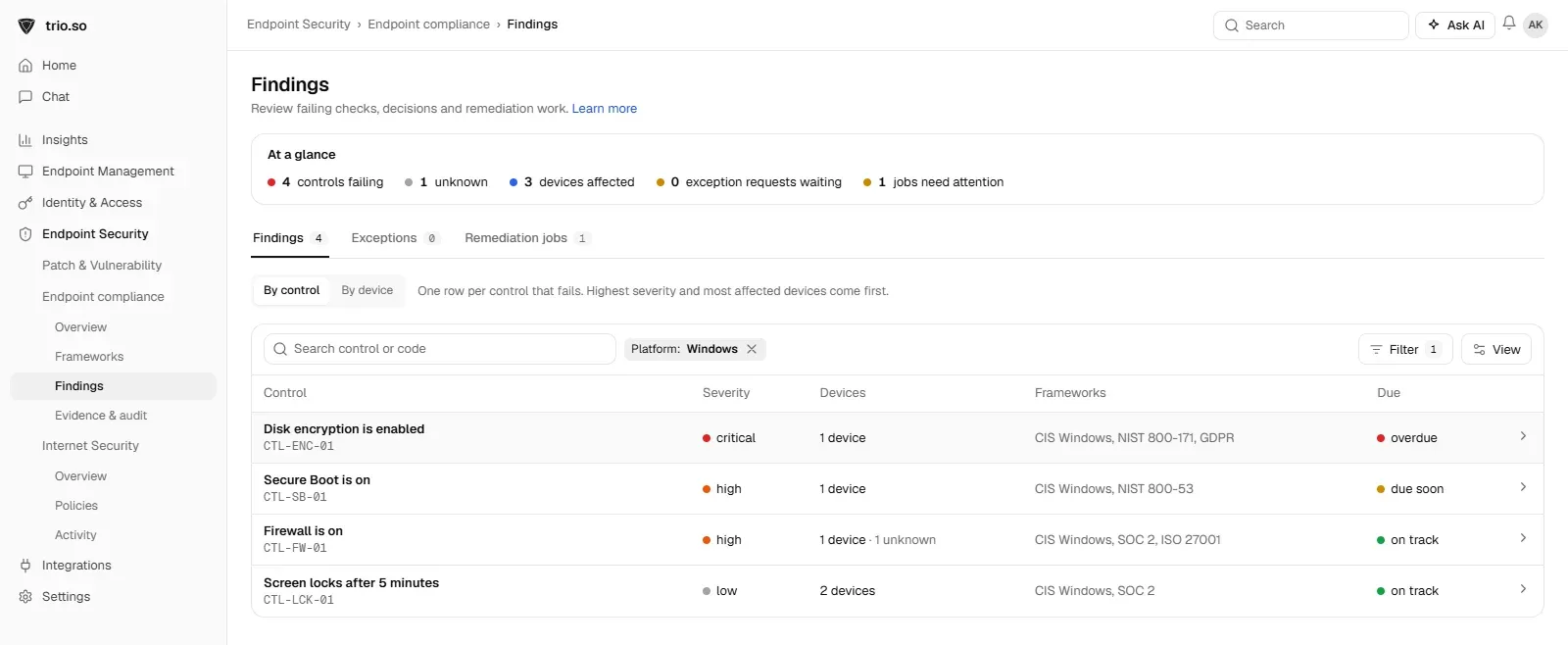1568x645 pixels.
Task: Click the Endpoint Management monitor icon
Action: pyautogui.click(x=25, y=172)
